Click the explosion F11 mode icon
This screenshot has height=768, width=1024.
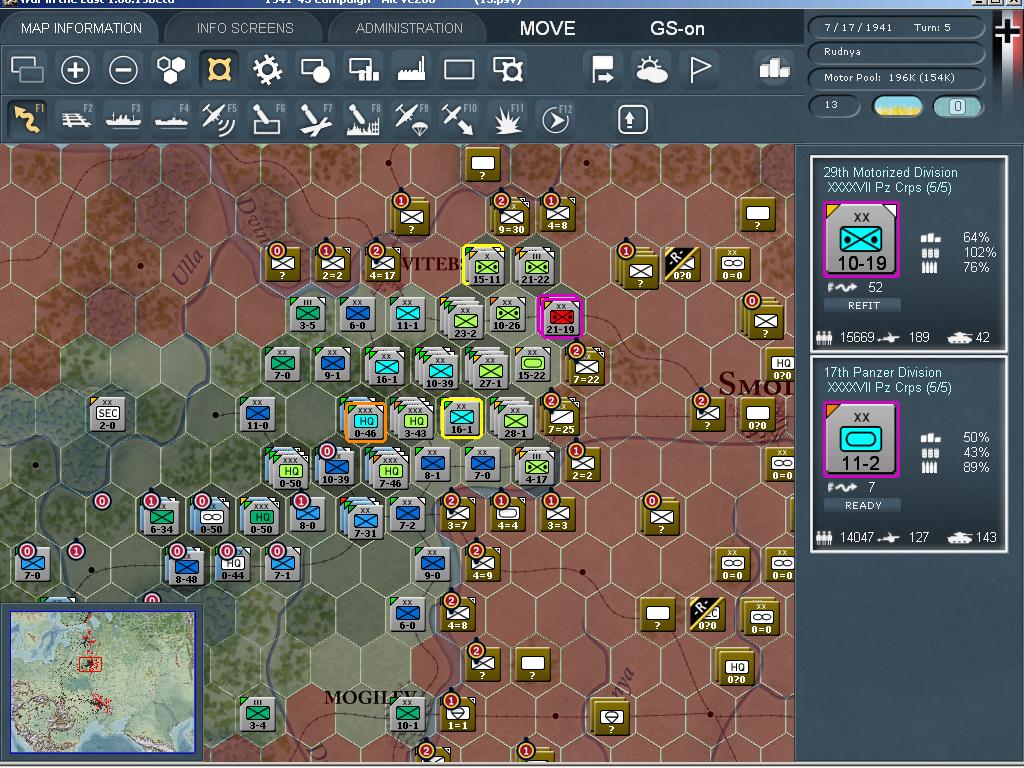pyautogui.click(x=507, y=119)
